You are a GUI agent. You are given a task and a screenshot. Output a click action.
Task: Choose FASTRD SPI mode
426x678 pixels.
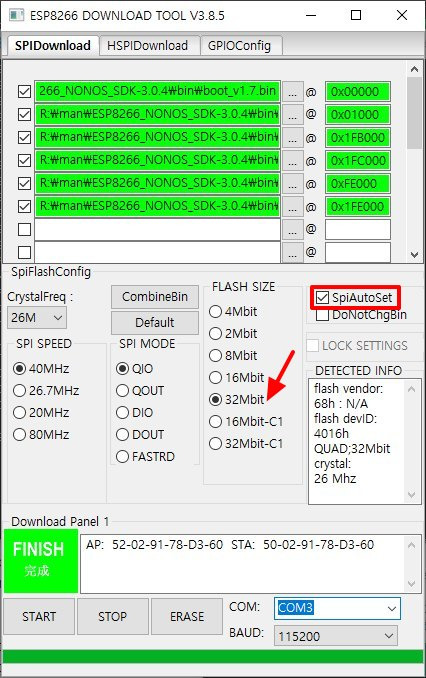tap(122, 456)
